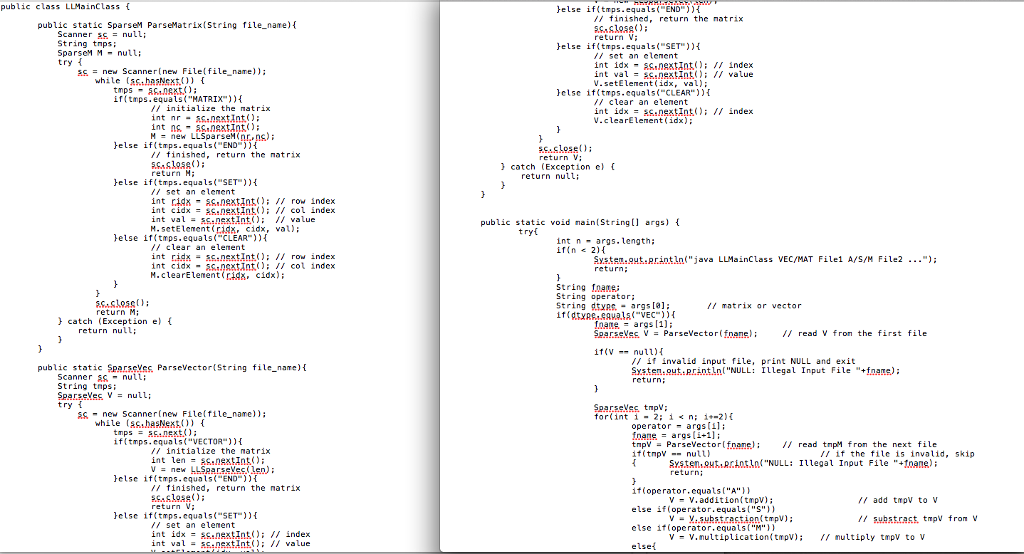
Task: Click the 'String dtype = args[0];' statement
Action: point(613,306)
